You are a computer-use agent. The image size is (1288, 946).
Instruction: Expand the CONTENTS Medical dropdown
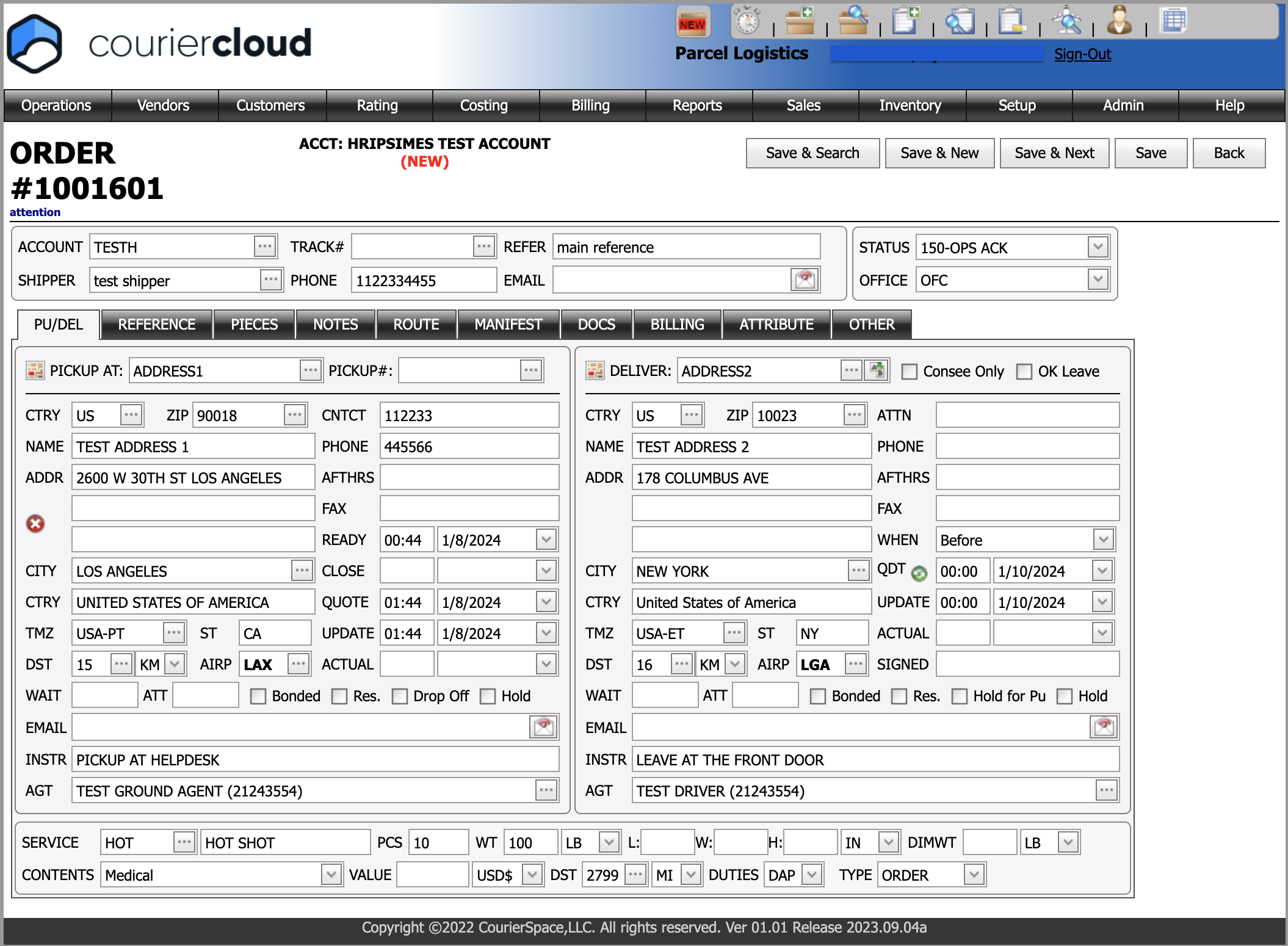pyautogui.click(x=331, y=875)
